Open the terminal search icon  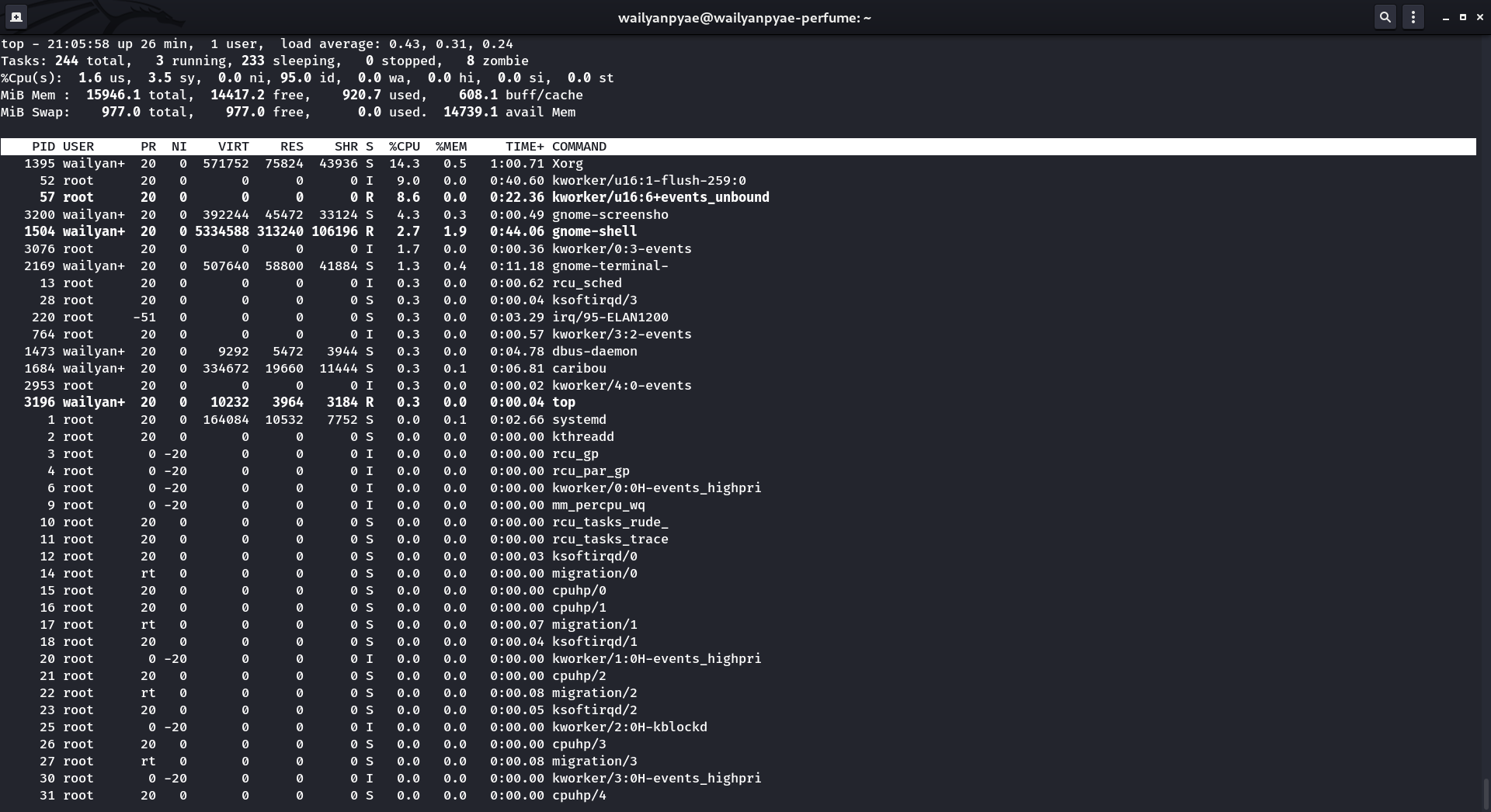coord(1385,17)
